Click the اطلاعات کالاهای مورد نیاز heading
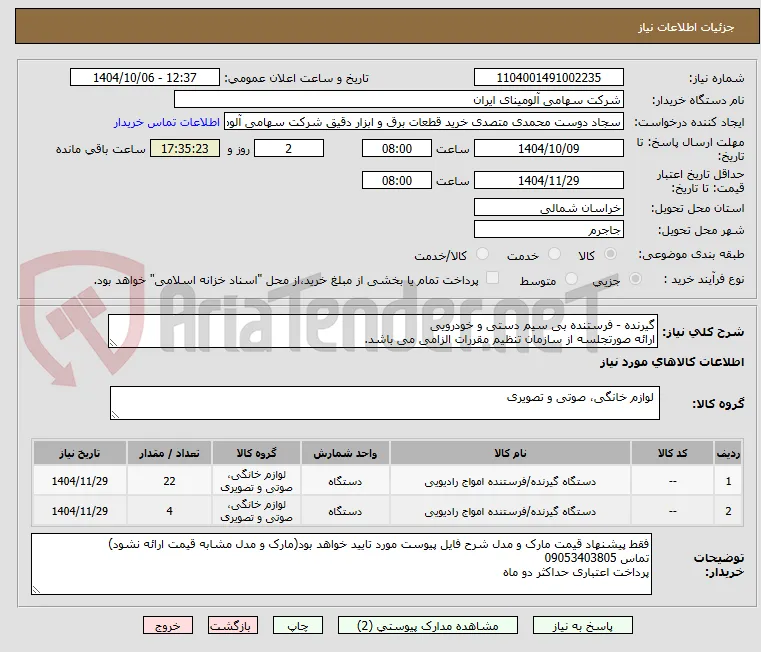 click(672, 363)
